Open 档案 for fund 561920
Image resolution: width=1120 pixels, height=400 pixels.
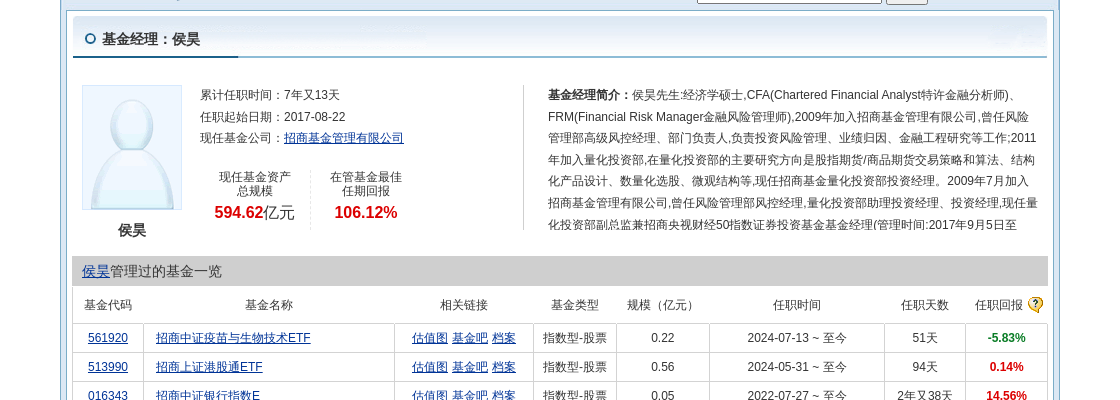coord(504,338)
